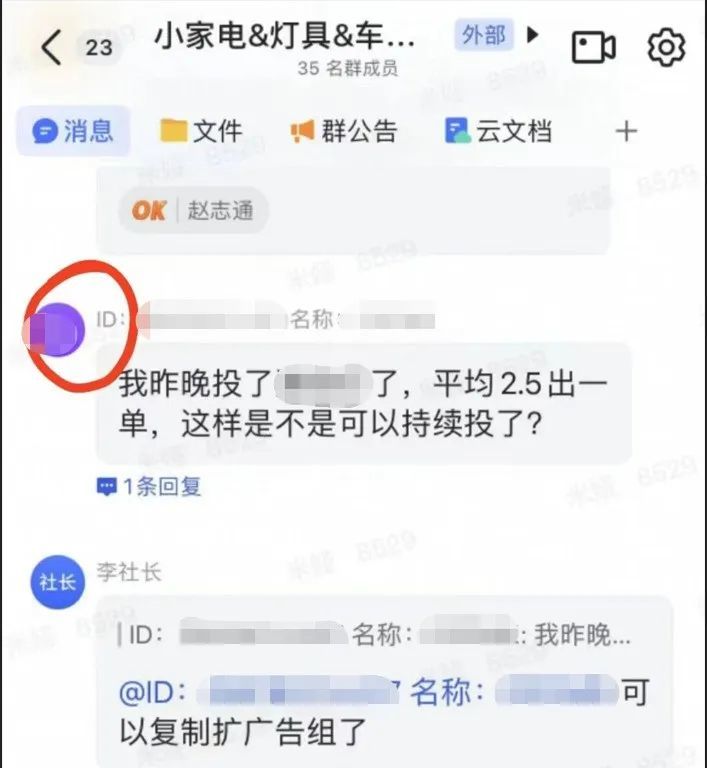Open the quoted message in 李社长's reply
The height and width of the screenshot is (768, 707).
pos(375,635)
